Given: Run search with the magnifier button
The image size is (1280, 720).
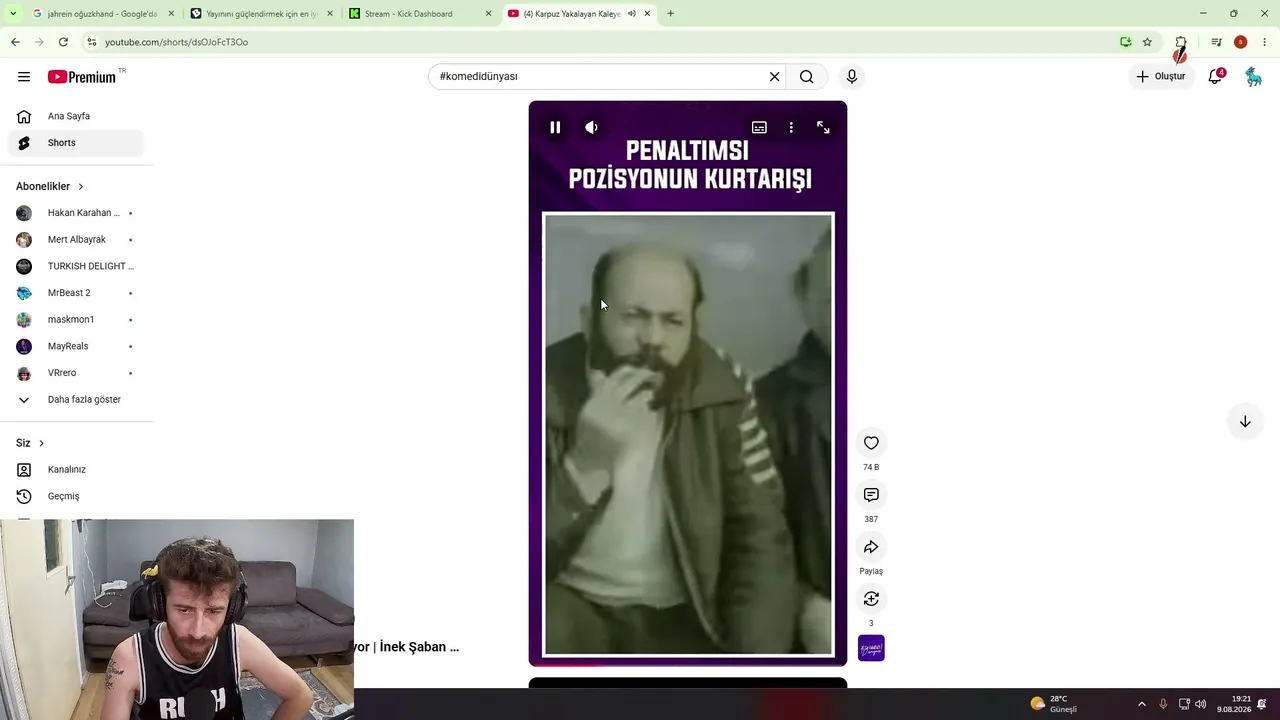Looking at the screenshot, I should (x=806, y=76).
